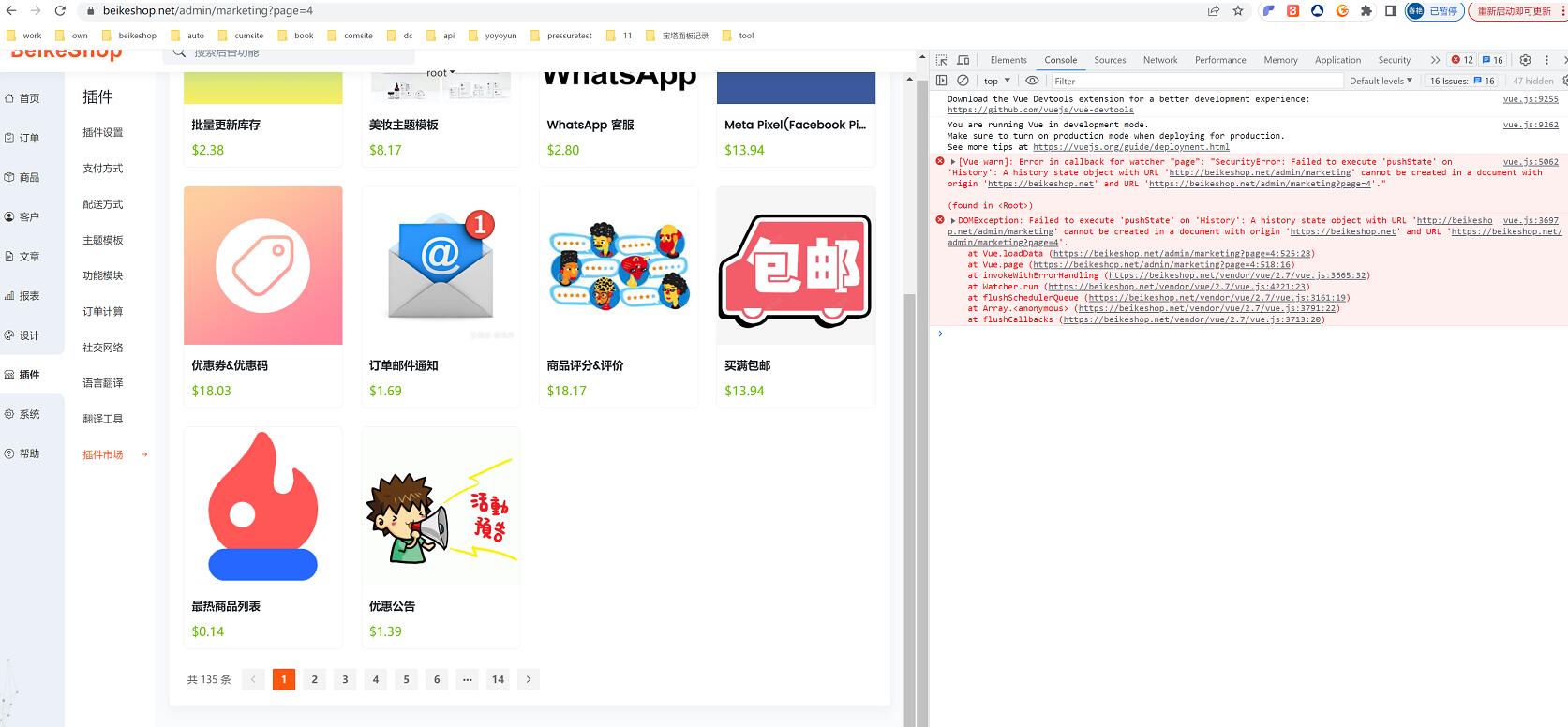Click the vue.js:5062 source link

(1531, 162)
